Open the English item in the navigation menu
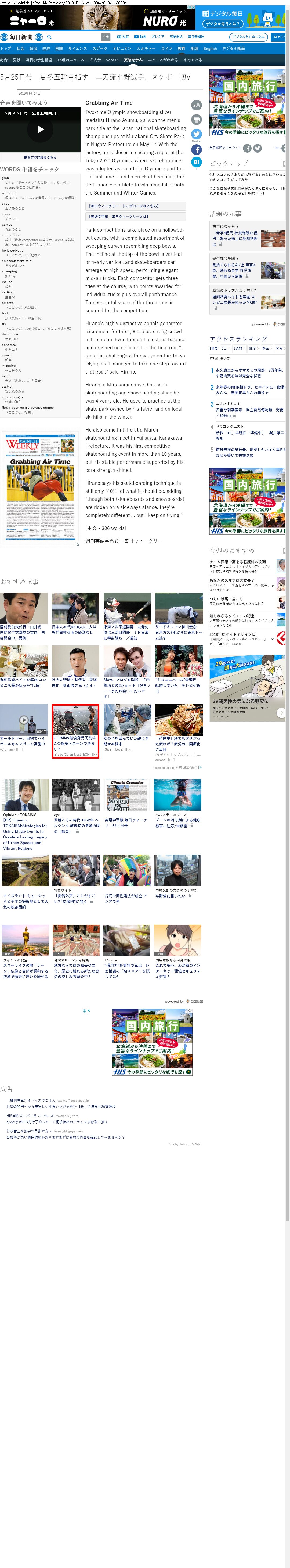This screenshot has height=1568, width=290. click(x=210, y=49)
